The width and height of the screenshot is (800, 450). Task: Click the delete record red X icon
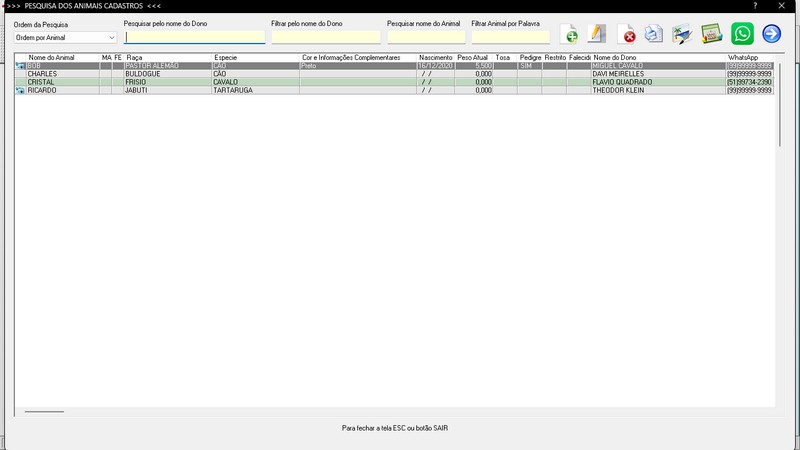626,34
